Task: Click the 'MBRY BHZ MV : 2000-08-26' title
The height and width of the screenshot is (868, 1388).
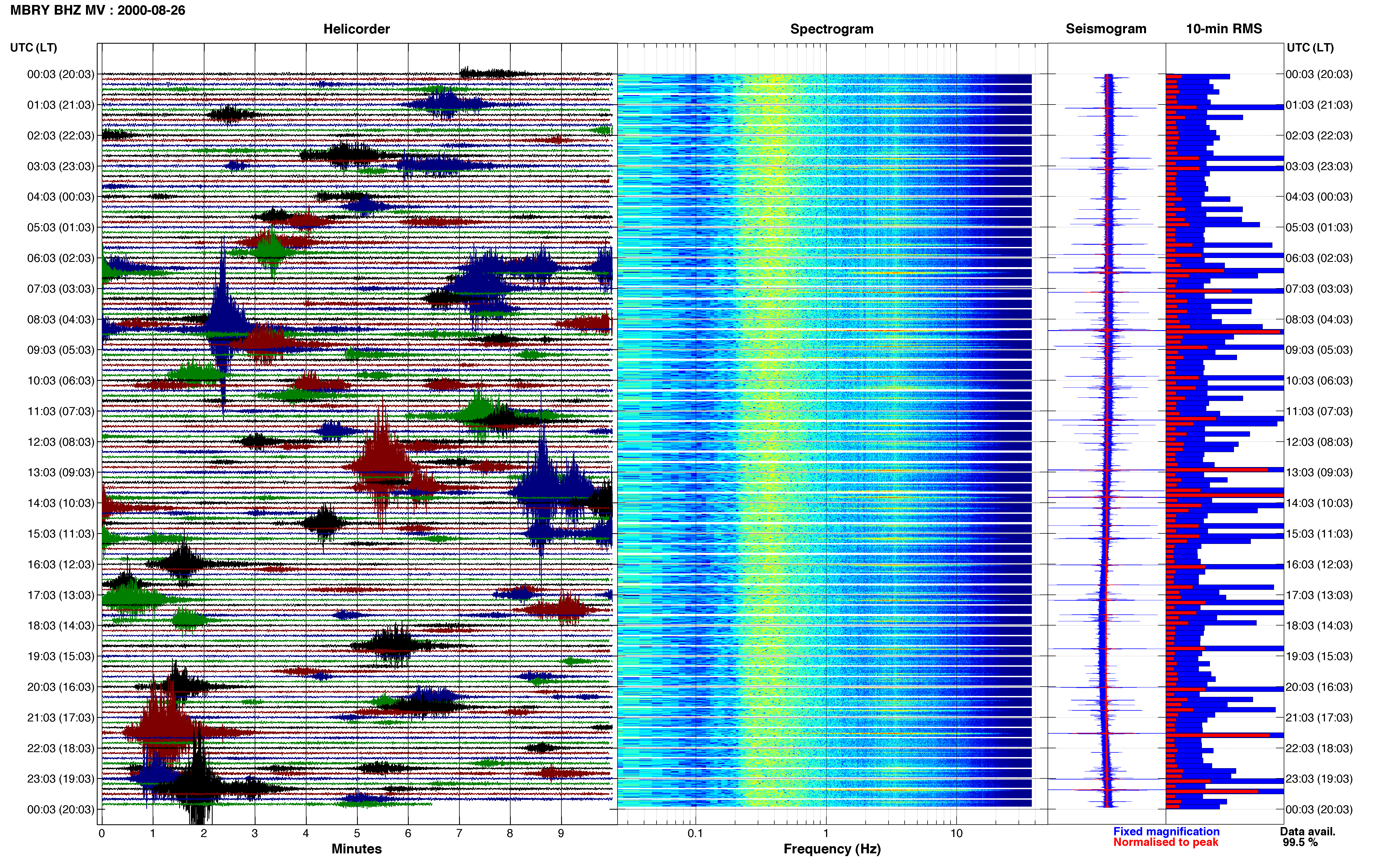Action: pyautogui.click(x=98, y=10)
